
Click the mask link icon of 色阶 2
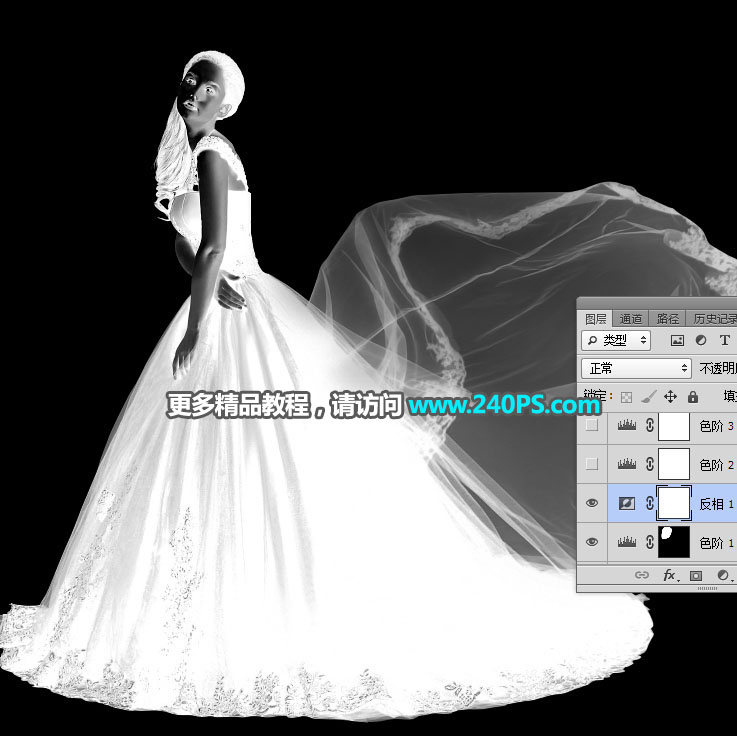[x=650, y=464]
